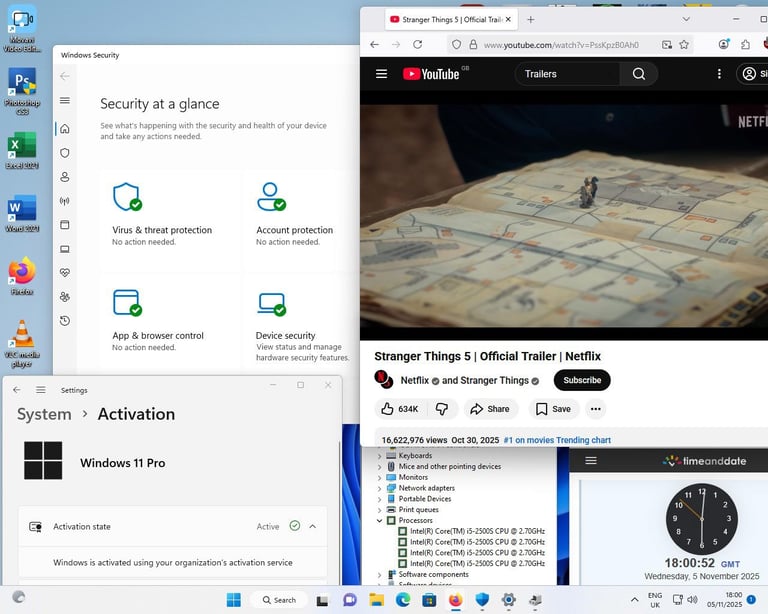Open Device security tile

(299, 321)
